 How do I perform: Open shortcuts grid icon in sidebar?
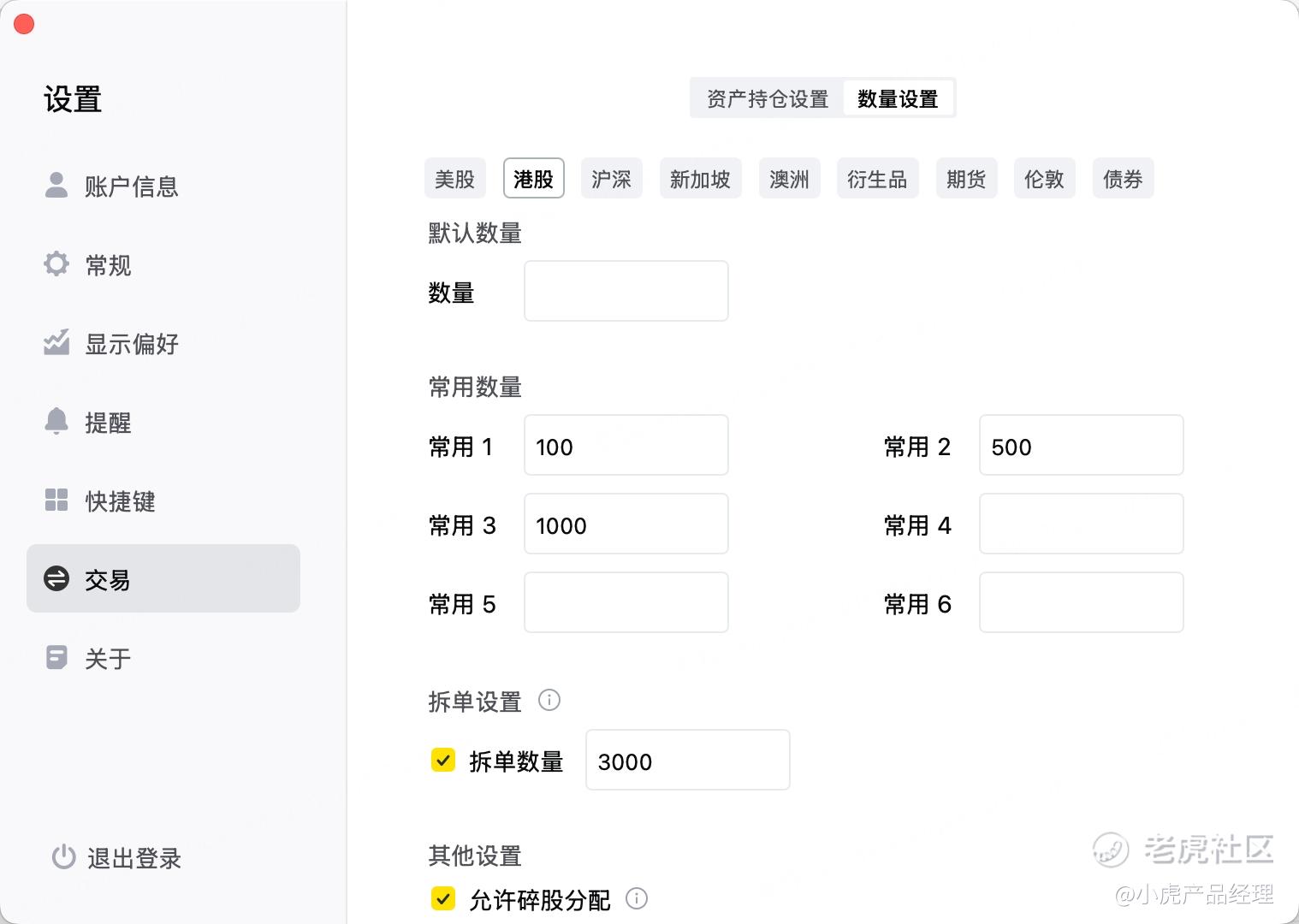point(56,500)
